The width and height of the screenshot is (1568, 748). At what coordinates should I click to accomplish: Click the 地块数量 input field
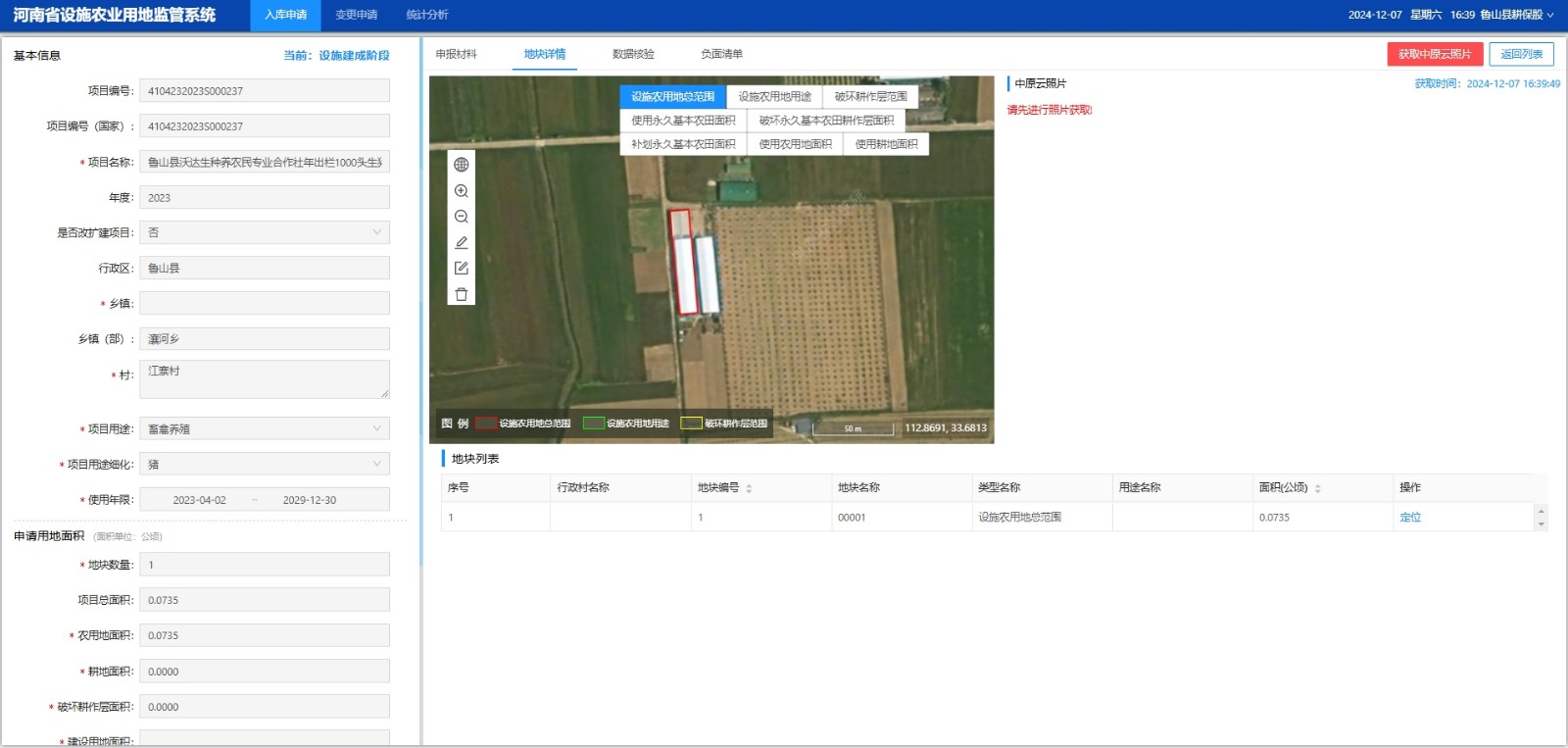265,565
